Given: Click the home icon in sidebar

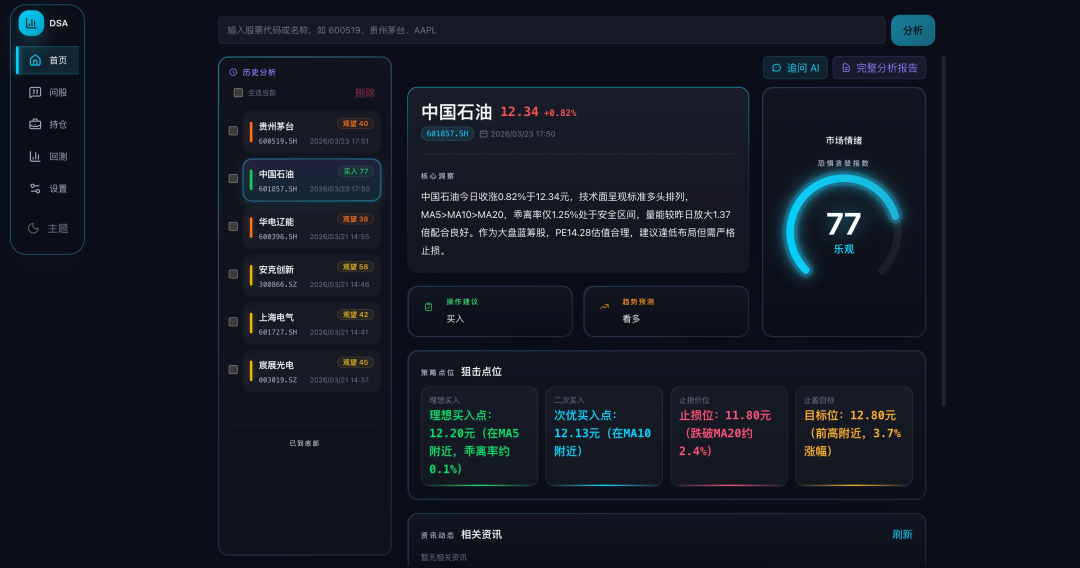Looking at the screenshot, I should pyautogui.click(x=35, y=61).
